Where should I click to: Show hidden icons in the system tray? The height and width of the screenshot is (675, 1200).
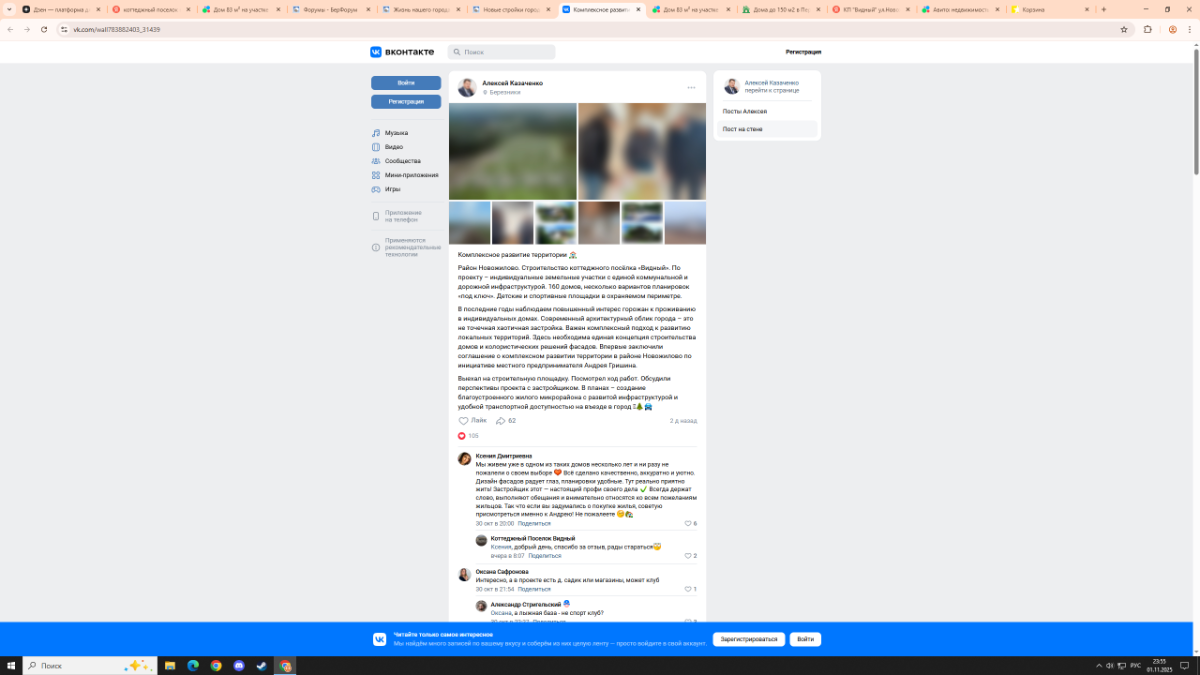(x=1087, y=665)
